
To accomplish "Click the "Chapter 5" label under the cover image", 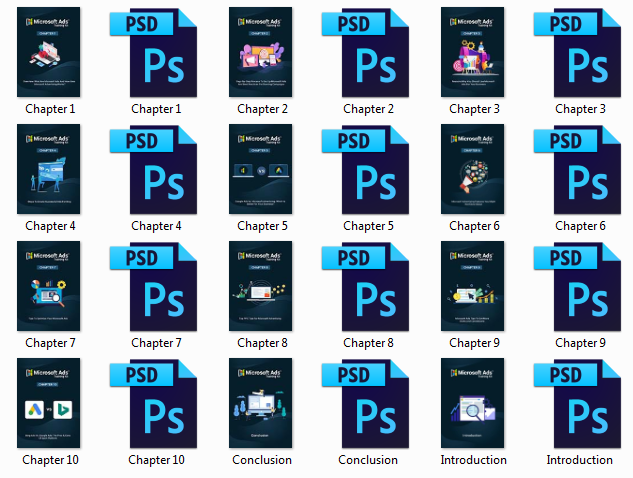I will pyautogui.click(x=262, y=226).
